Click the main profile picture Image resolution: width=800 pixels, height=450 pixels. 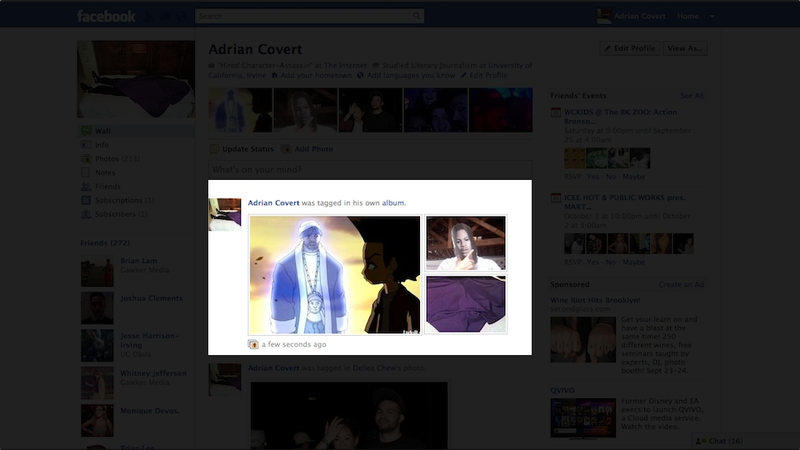[x=136, y=79]
